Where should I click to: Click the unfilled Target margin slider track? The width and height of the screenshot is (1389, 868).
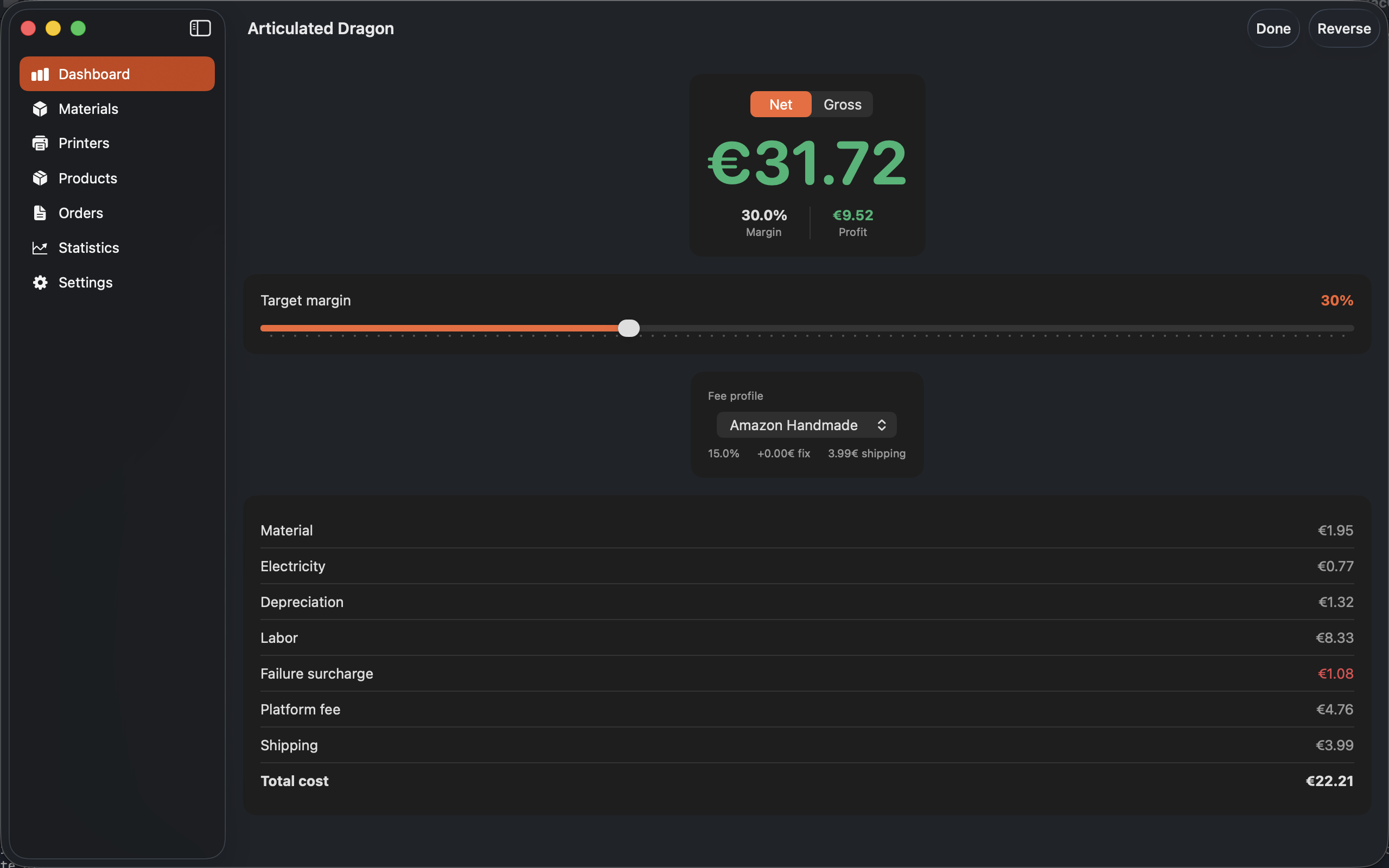[x=997, y=328]
